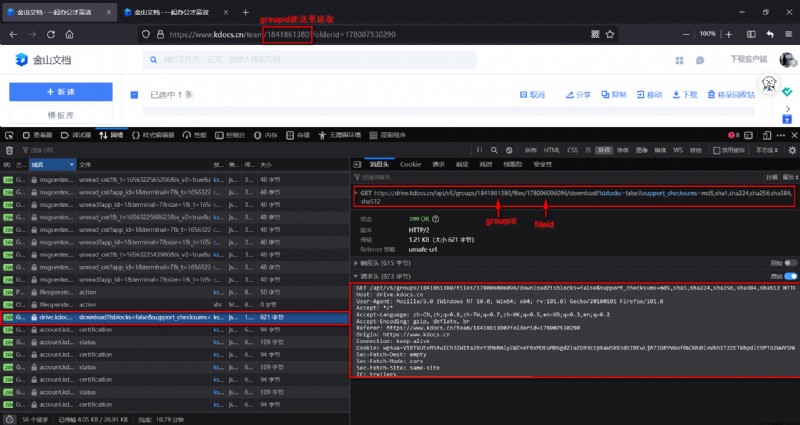Open network settings with the gear icon
This screenshot has width=800, height=425.
click(x=792, y=150)
